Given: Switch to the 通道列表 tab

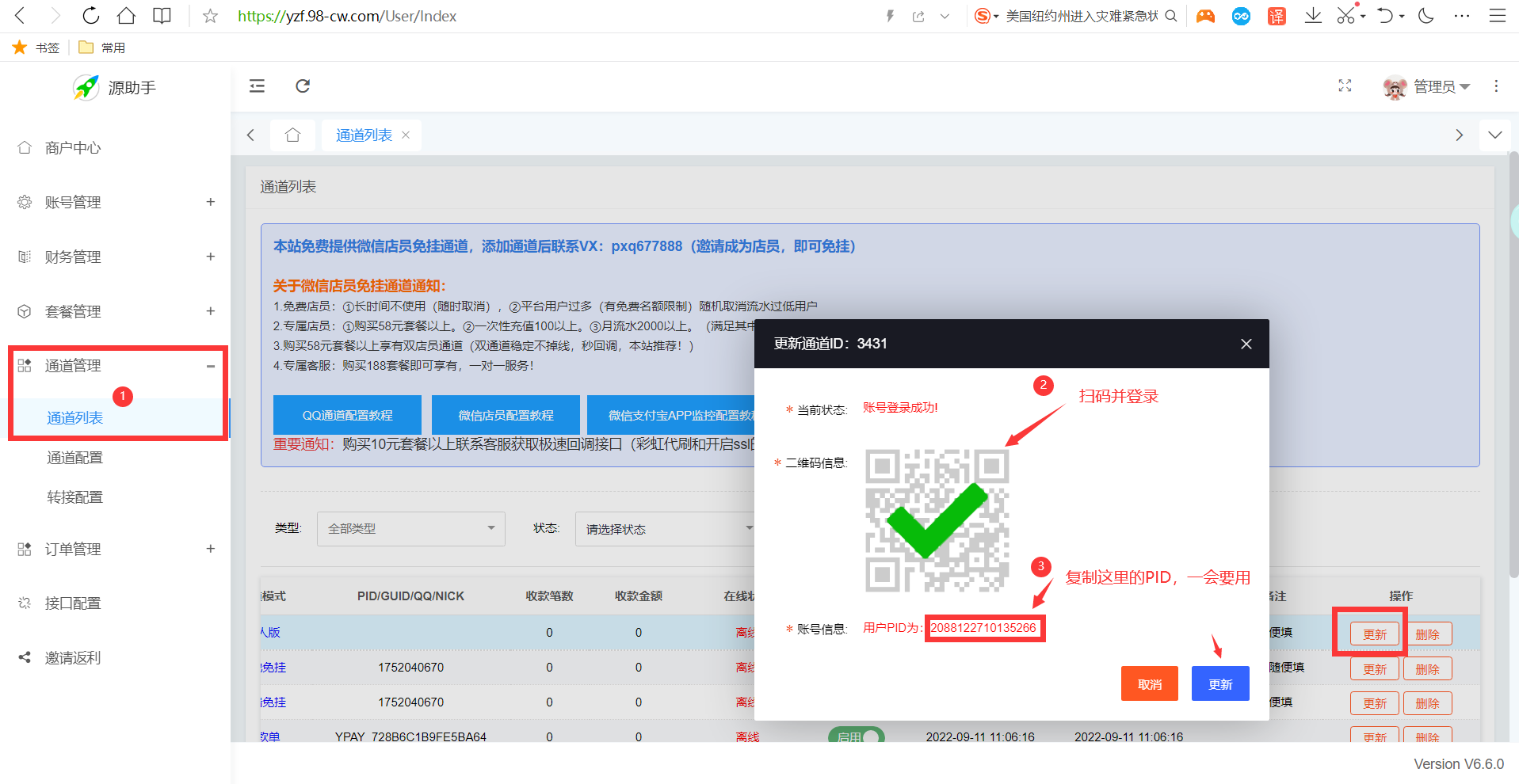Looking at the screenshot, I should tap(364, 135).
